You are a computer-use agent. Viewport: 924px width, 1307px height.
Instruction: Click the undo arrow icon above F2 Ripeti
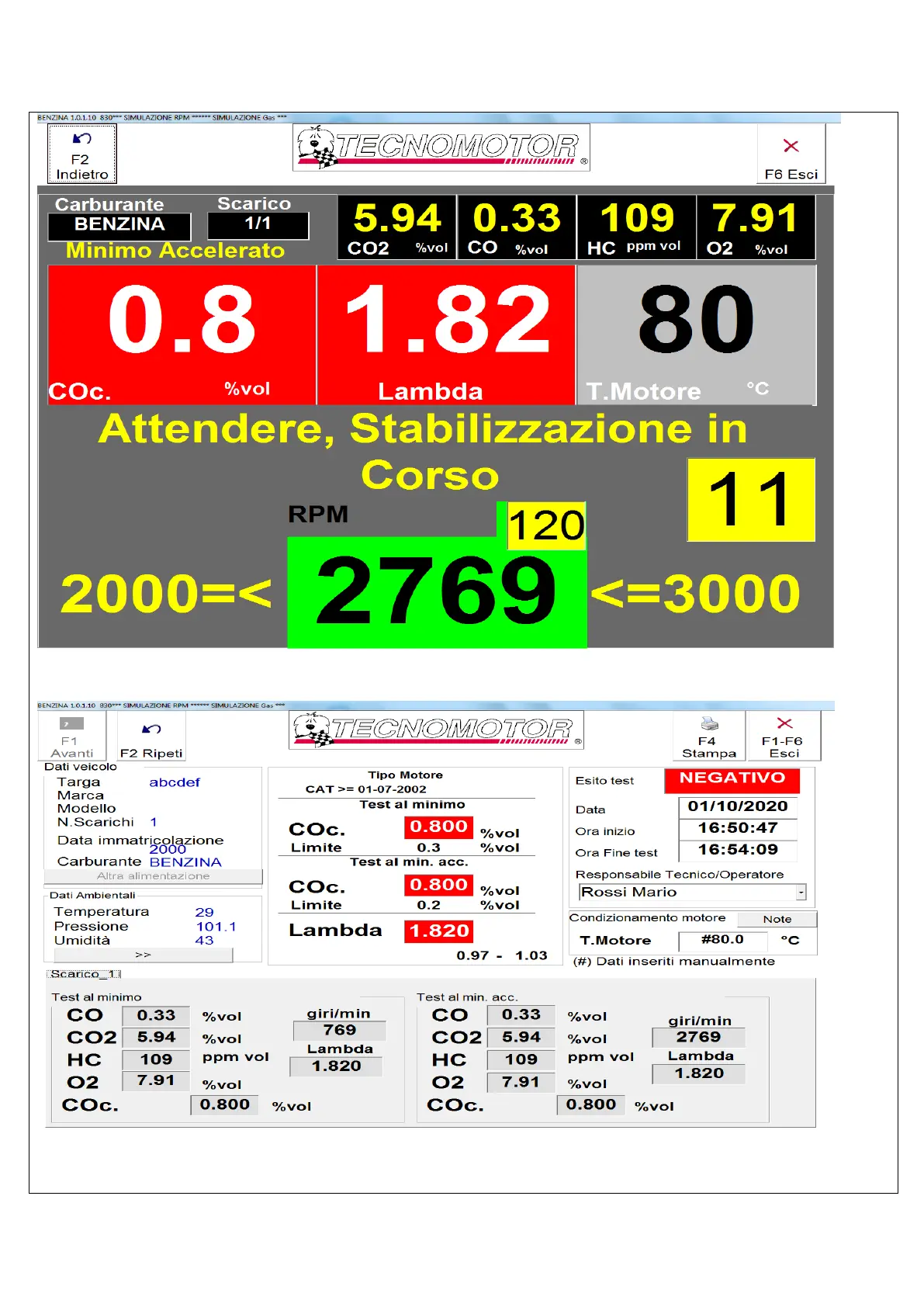(151, 729)
